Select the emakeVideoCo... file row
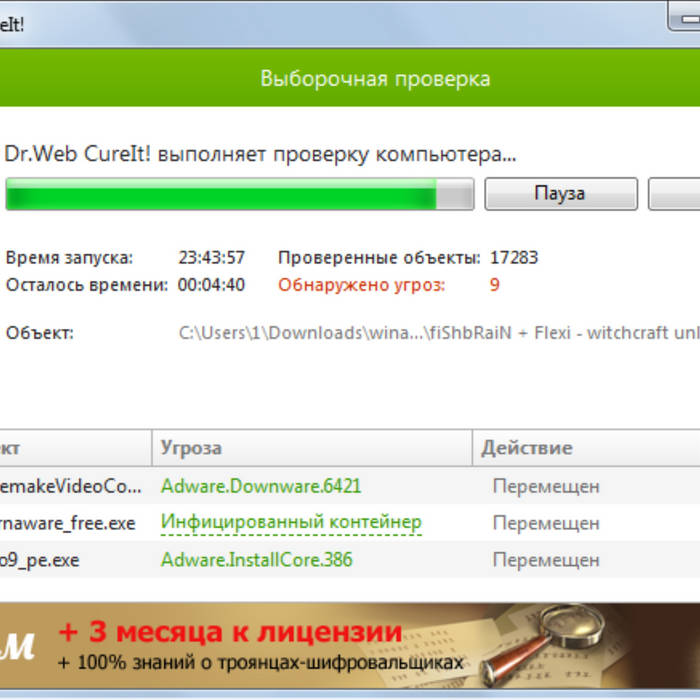The width and height of the screenshot is (700, 700). pos(72,486)
